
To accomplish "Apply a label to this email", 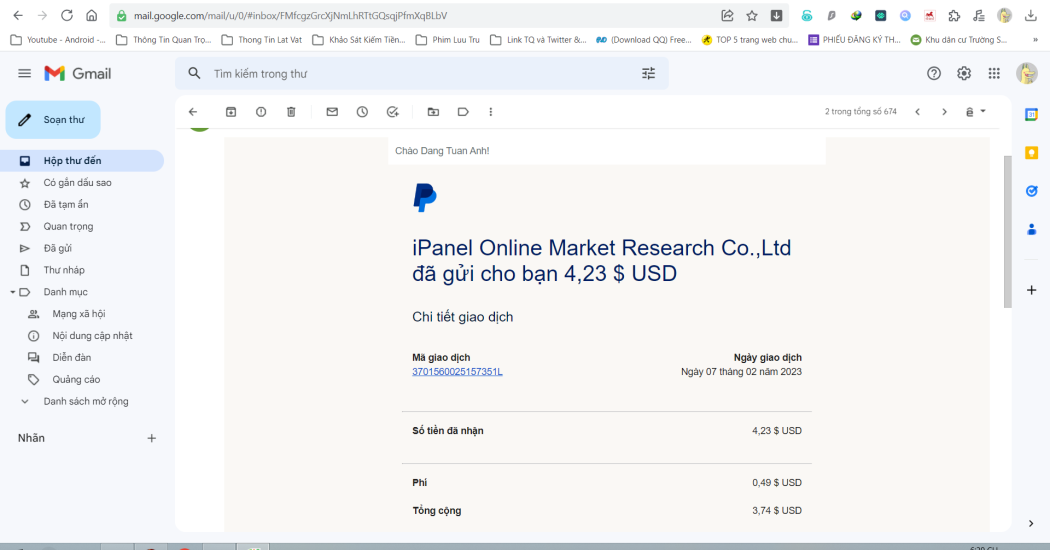I will click(463, 112).
